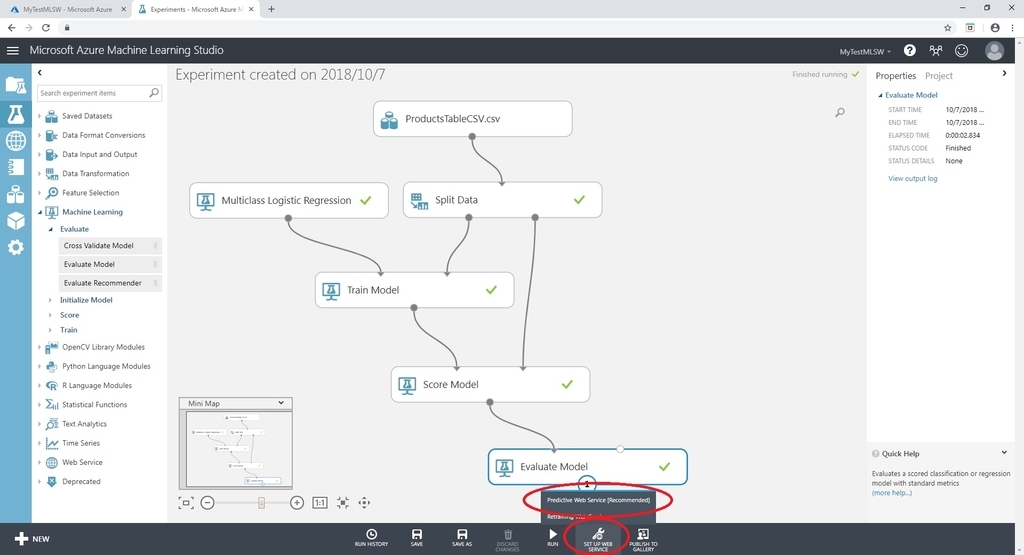Click the 1:1 actual size button

point(320,503)
